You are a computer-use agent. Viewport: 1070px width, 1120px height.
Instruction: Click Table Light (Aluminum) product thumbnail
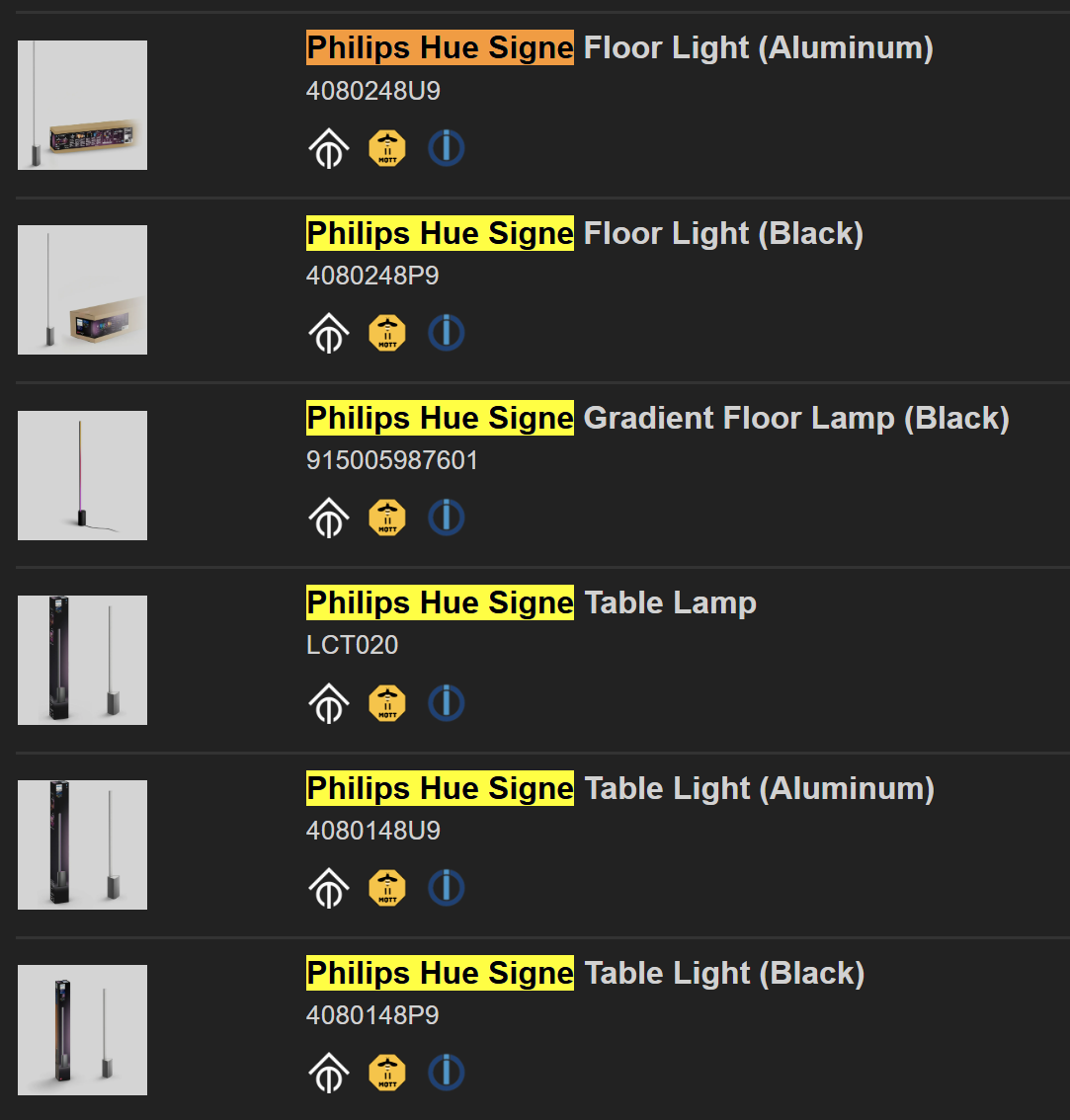[82, 845]
